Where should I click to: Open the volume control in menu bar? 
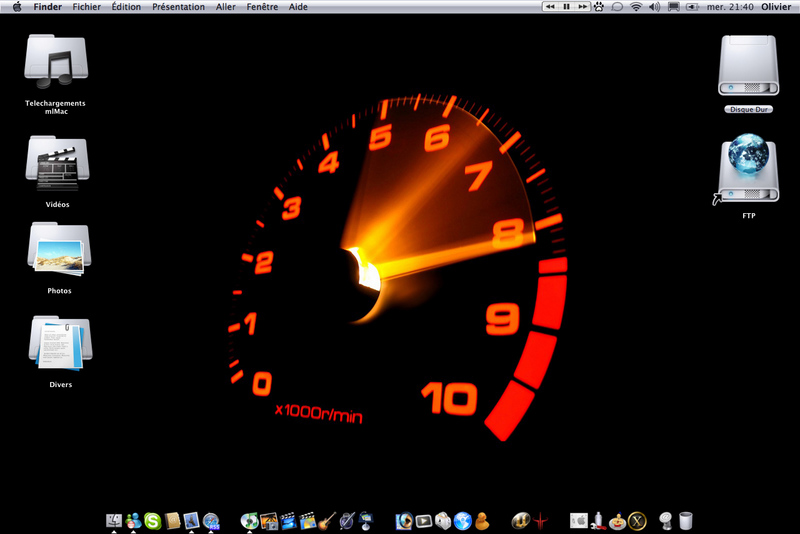click(654, 7)
